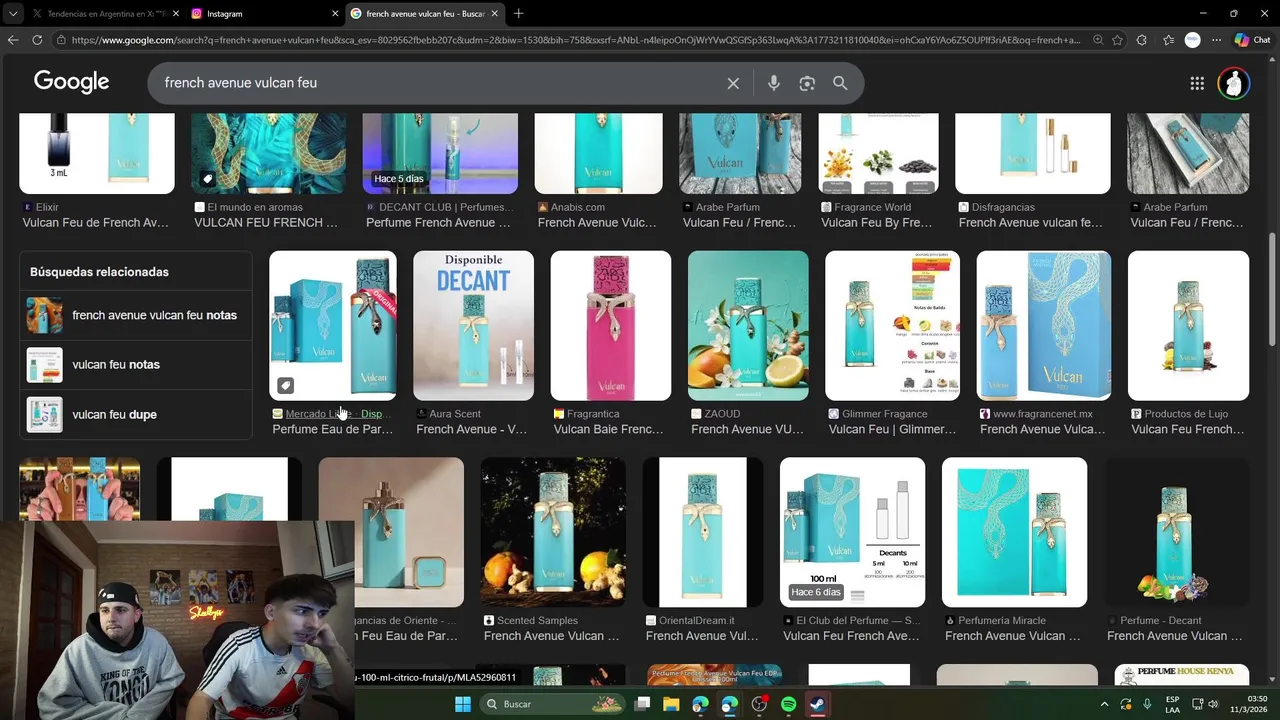The height and width of the screenshot is (720, 1280).
Task: Open the Productos de Lujo result image
Action: (1188, 325)
